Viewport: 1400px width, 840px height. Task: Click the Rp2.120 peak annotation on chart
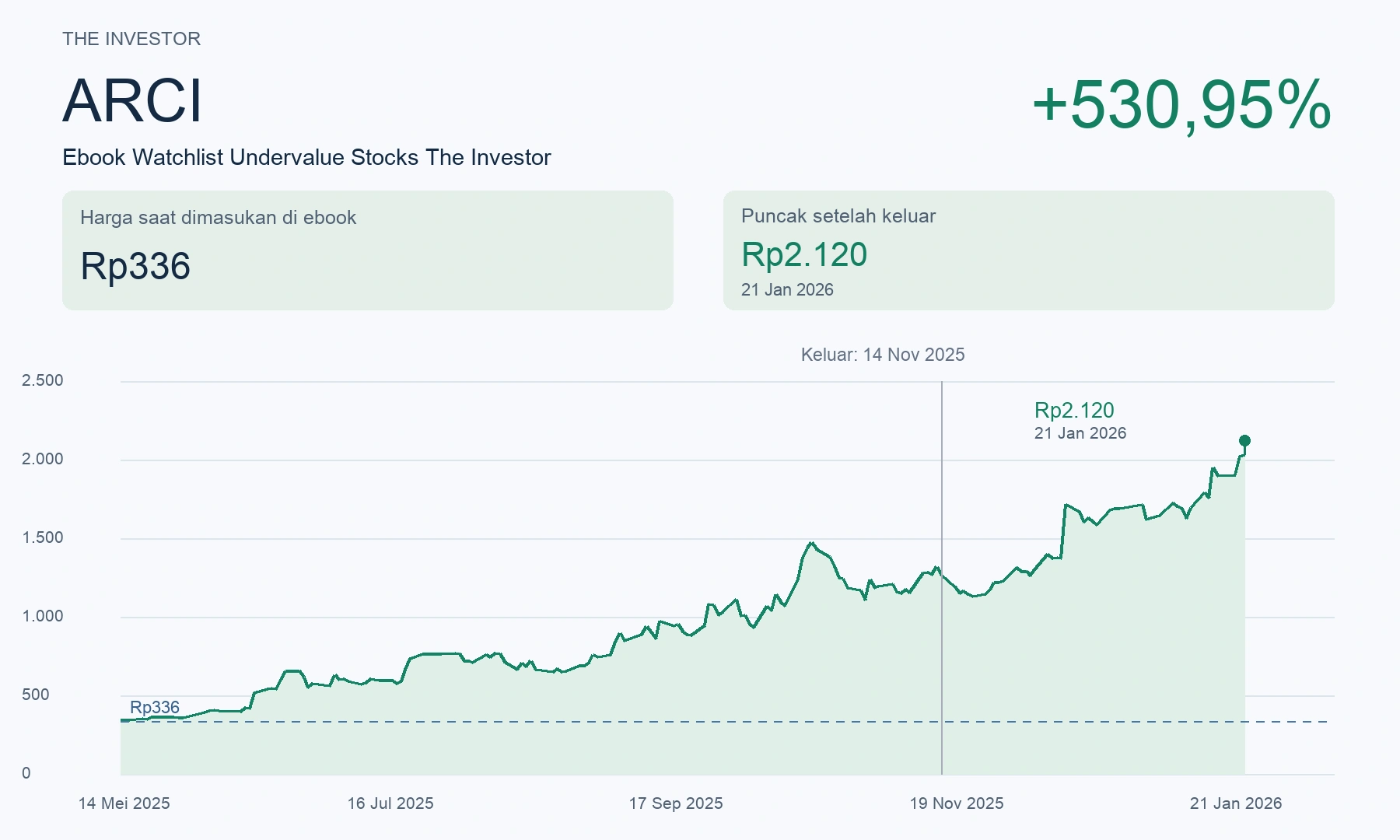1074,410
